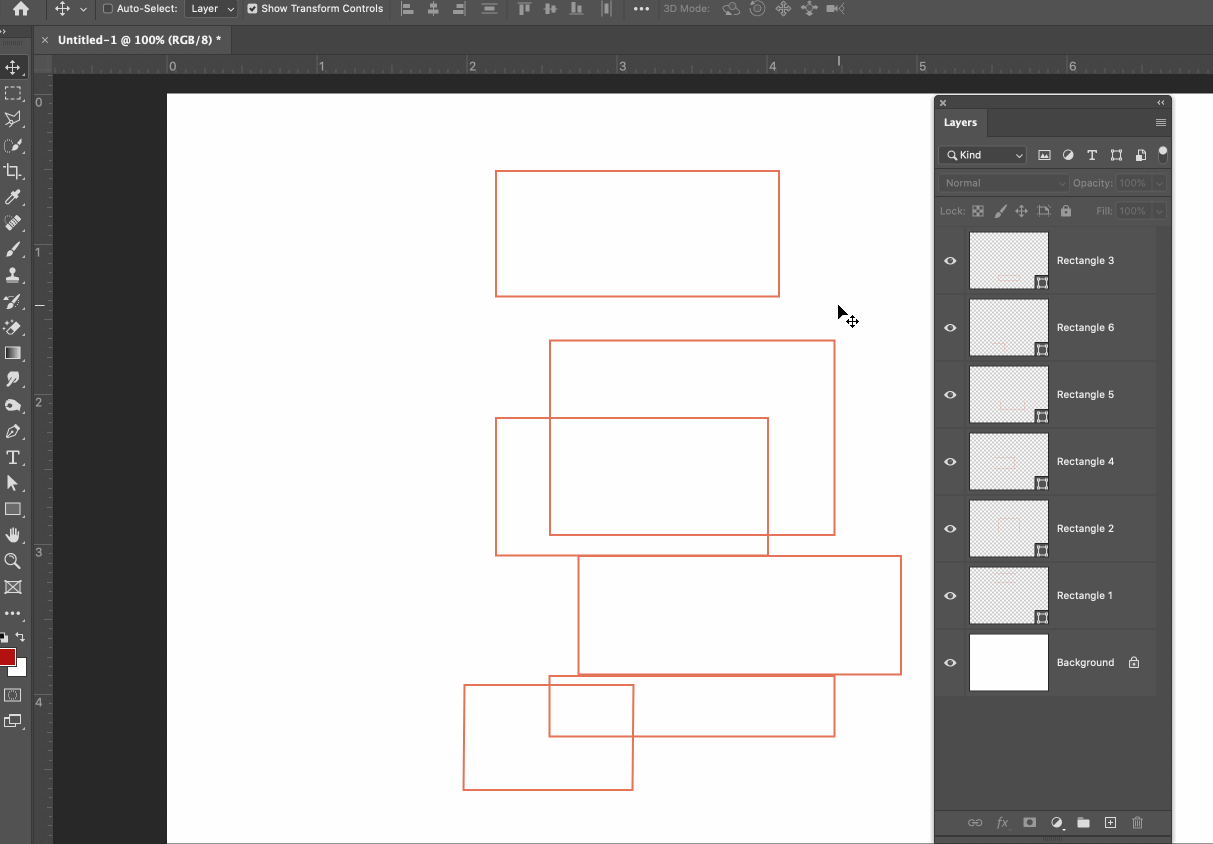This screenshot has width=1213, height=844.
Task: Select the Crop tool
Action: click(x=13, y=171)
